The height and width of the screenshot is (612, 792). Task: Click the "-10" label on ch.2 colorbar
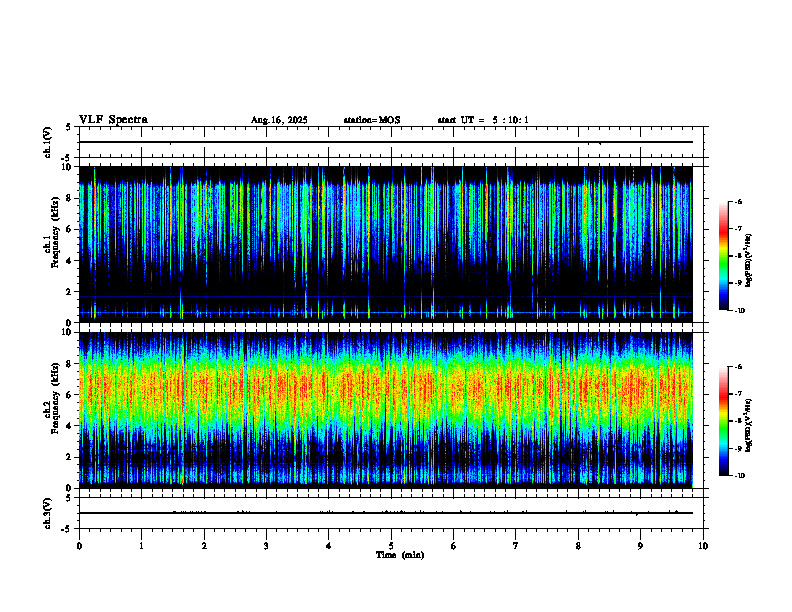click(740, 476)
